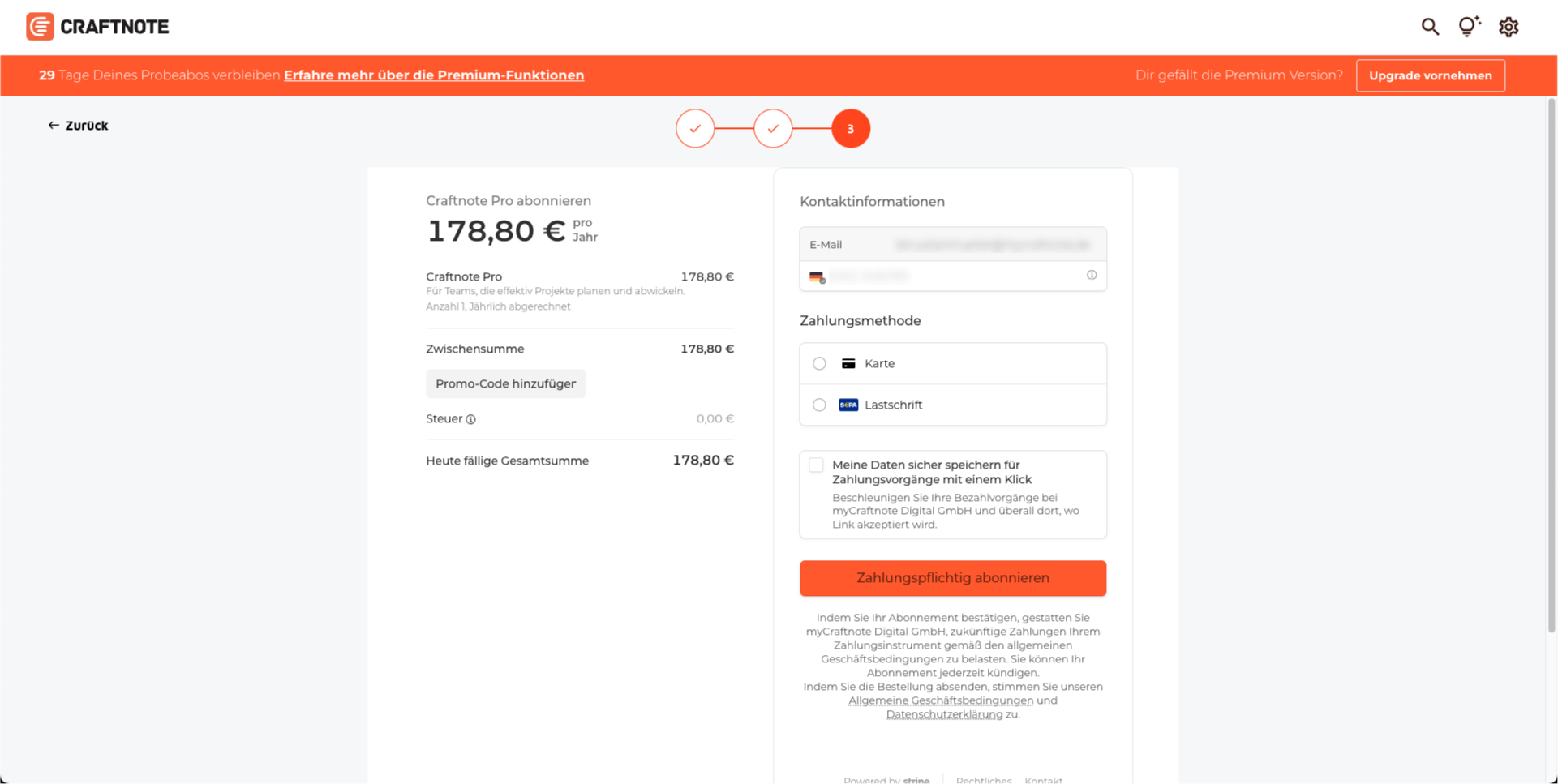Screen dimensions: 1558x784
Task: Open the search magnifier icon
Action: 1430,27
